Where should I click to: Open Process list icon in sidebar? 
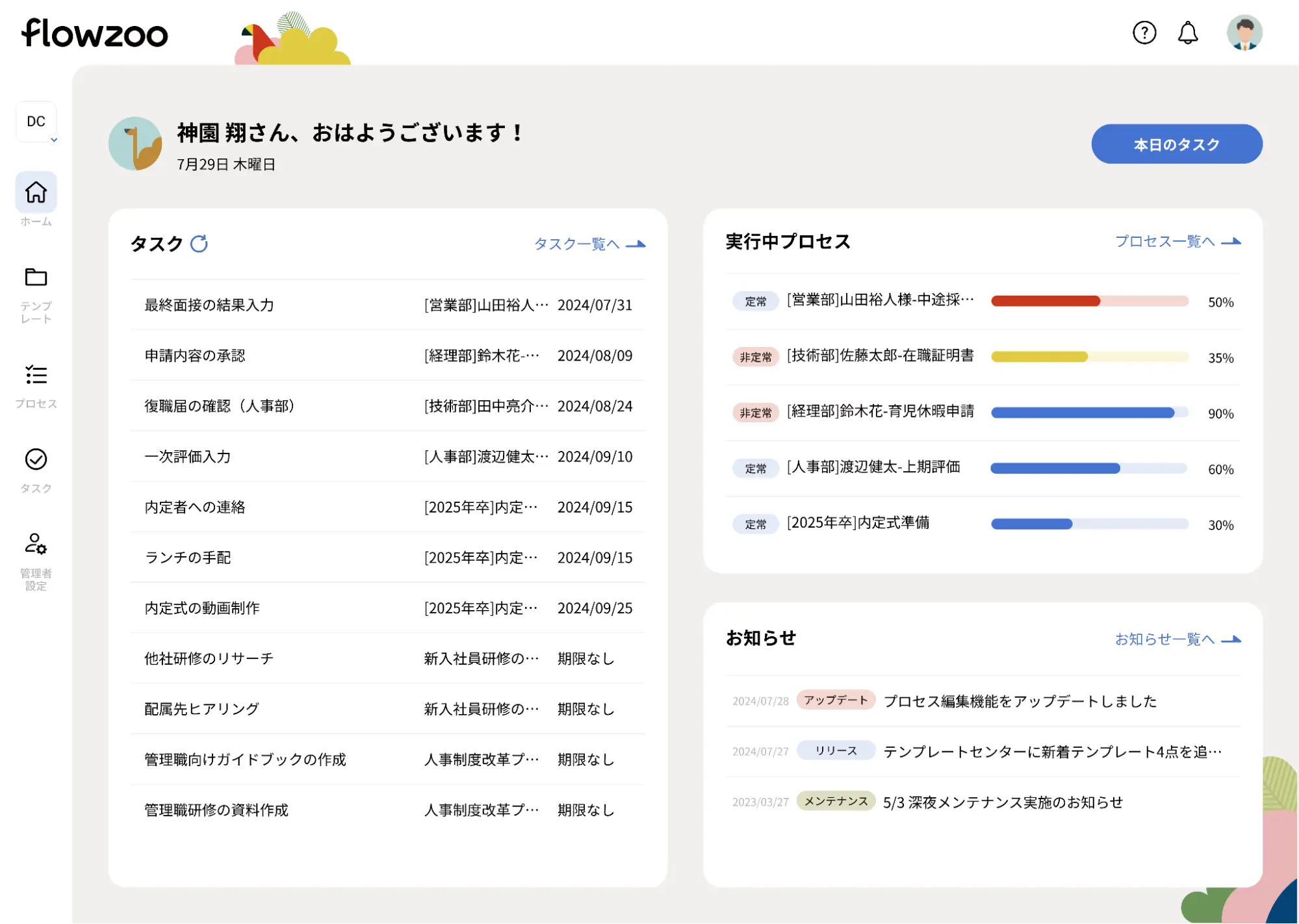coord(36,375)
